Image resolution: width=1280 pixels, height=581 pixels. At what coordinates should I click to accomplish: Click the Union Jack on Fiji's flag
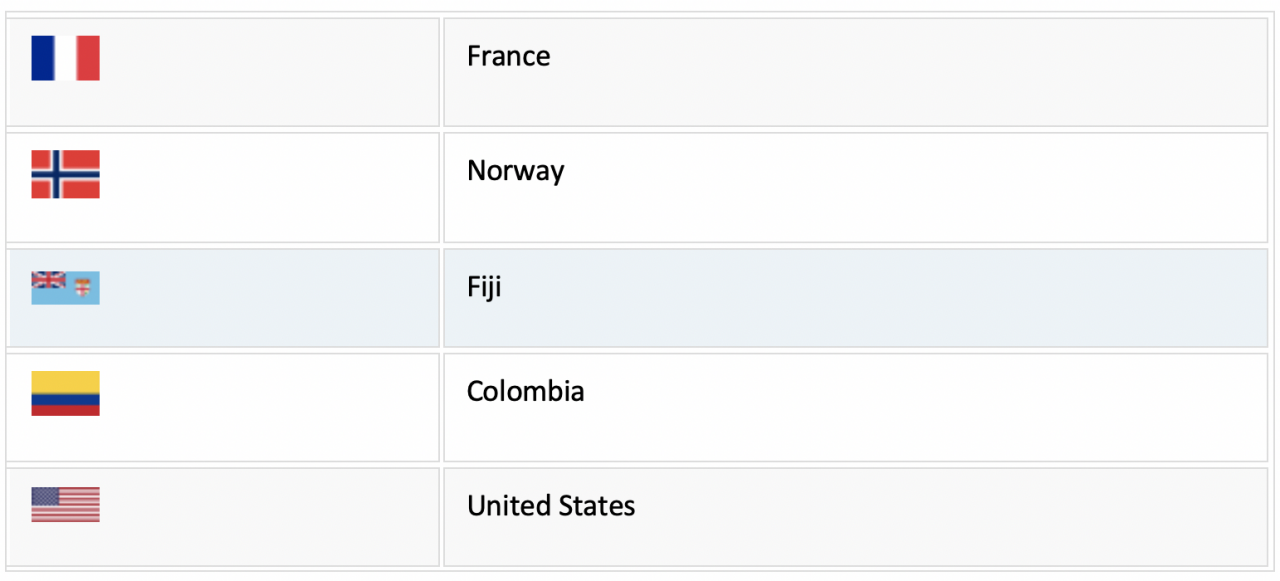pos(48,280)
